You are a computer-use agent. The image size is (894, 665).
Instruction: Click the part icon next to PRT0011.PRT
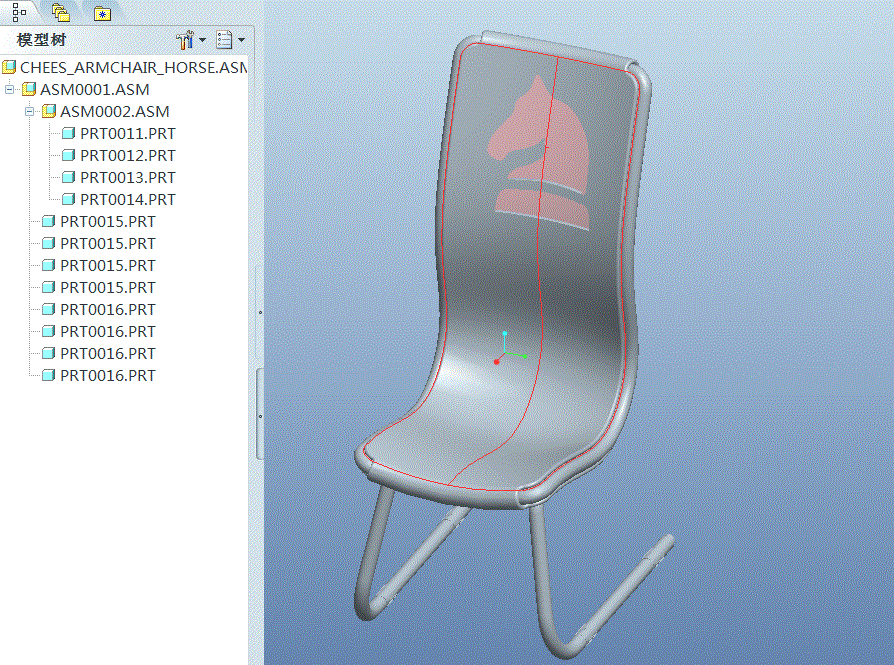(x=68, y=133)
